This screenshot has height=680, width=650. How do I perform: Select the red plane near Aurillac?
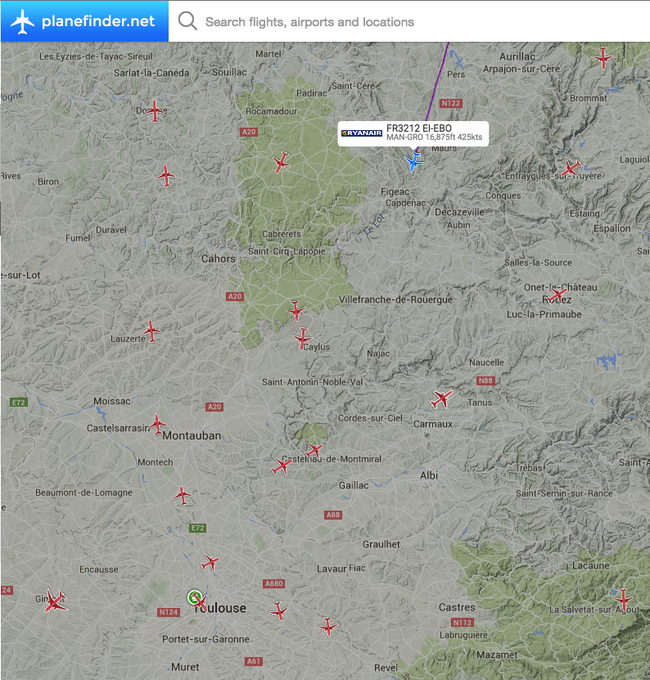[x=603, y=58]
